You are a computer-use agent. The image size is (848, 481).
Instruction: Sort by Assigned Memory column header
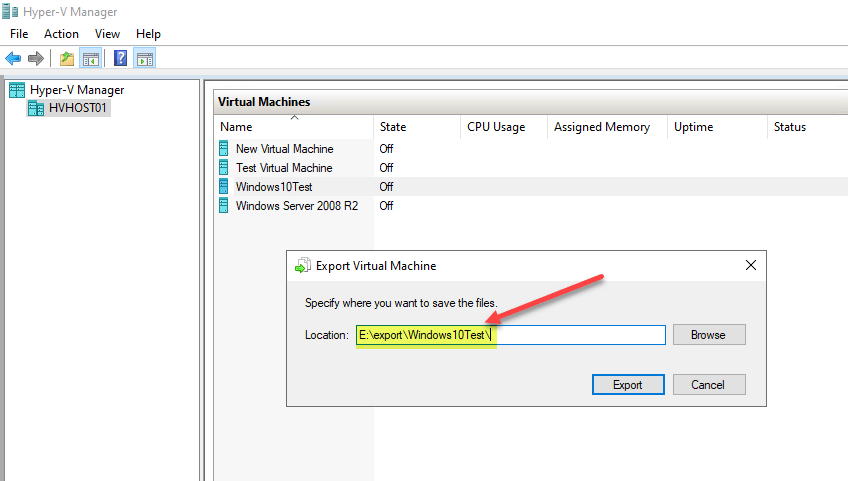point(607,127)
